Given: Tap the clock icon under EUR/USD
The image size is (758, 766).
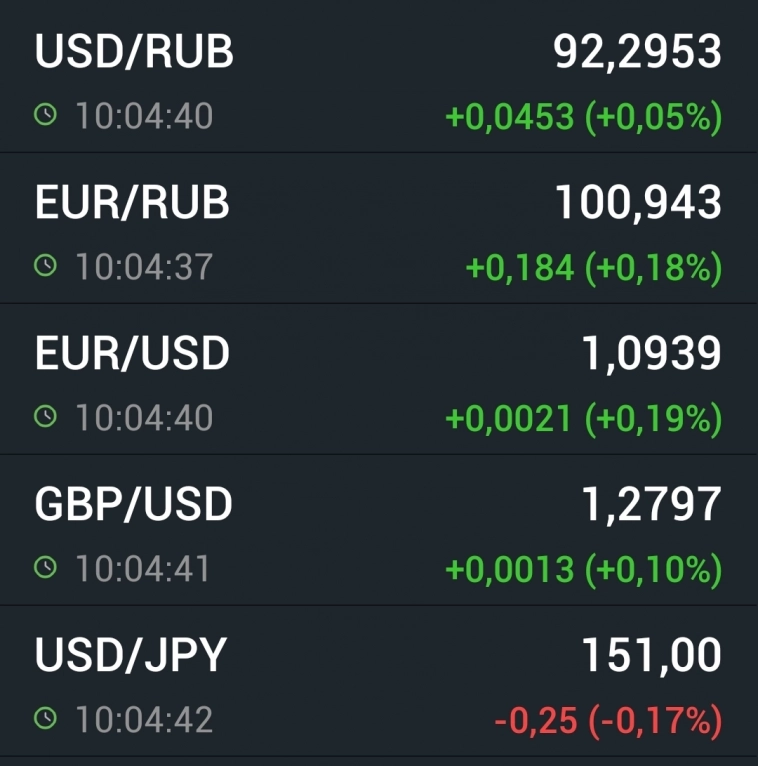Looking at the screenshot, I should (x=45, y=417).
